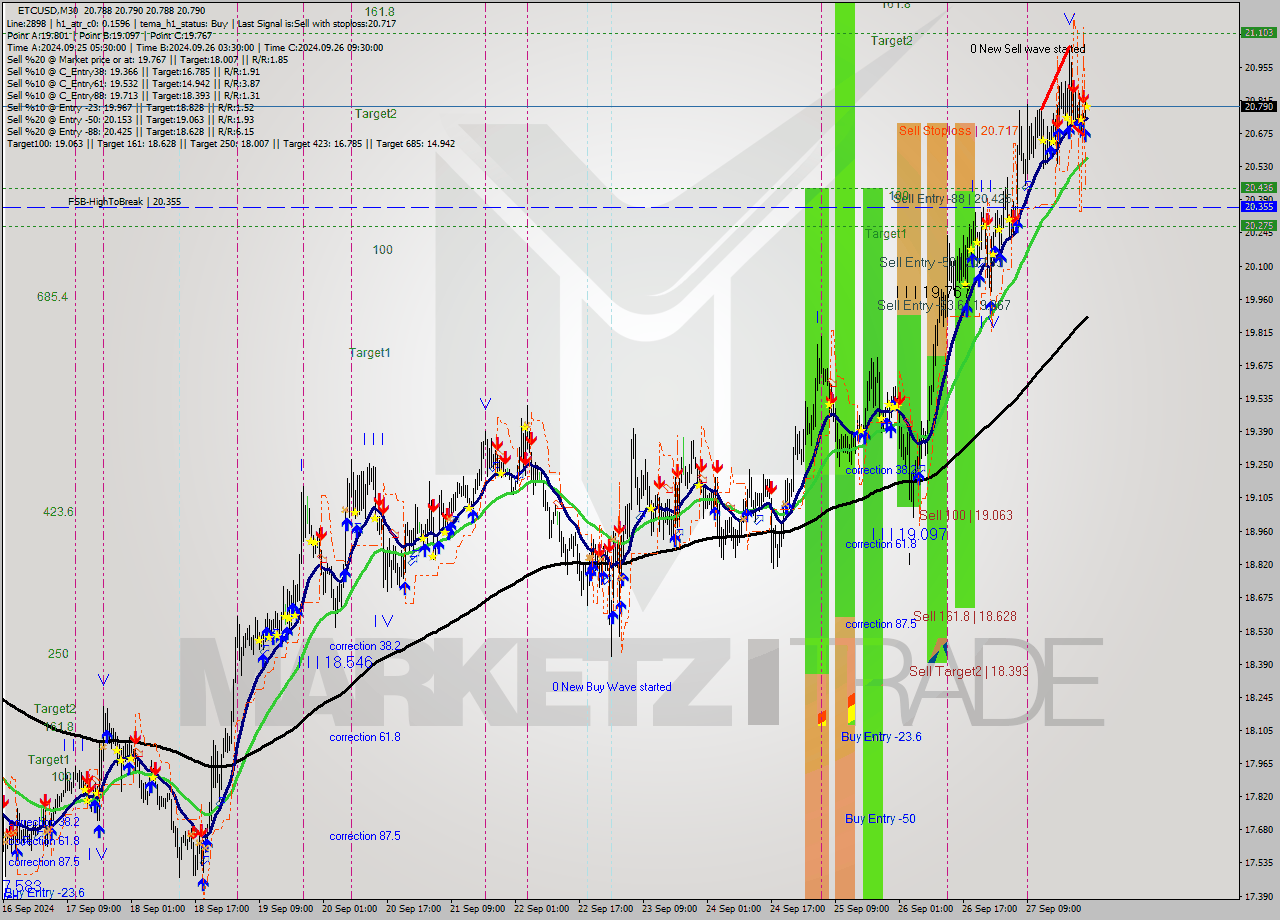
Task: Click the 19.535 price axis value
Action: point(1258,398)
